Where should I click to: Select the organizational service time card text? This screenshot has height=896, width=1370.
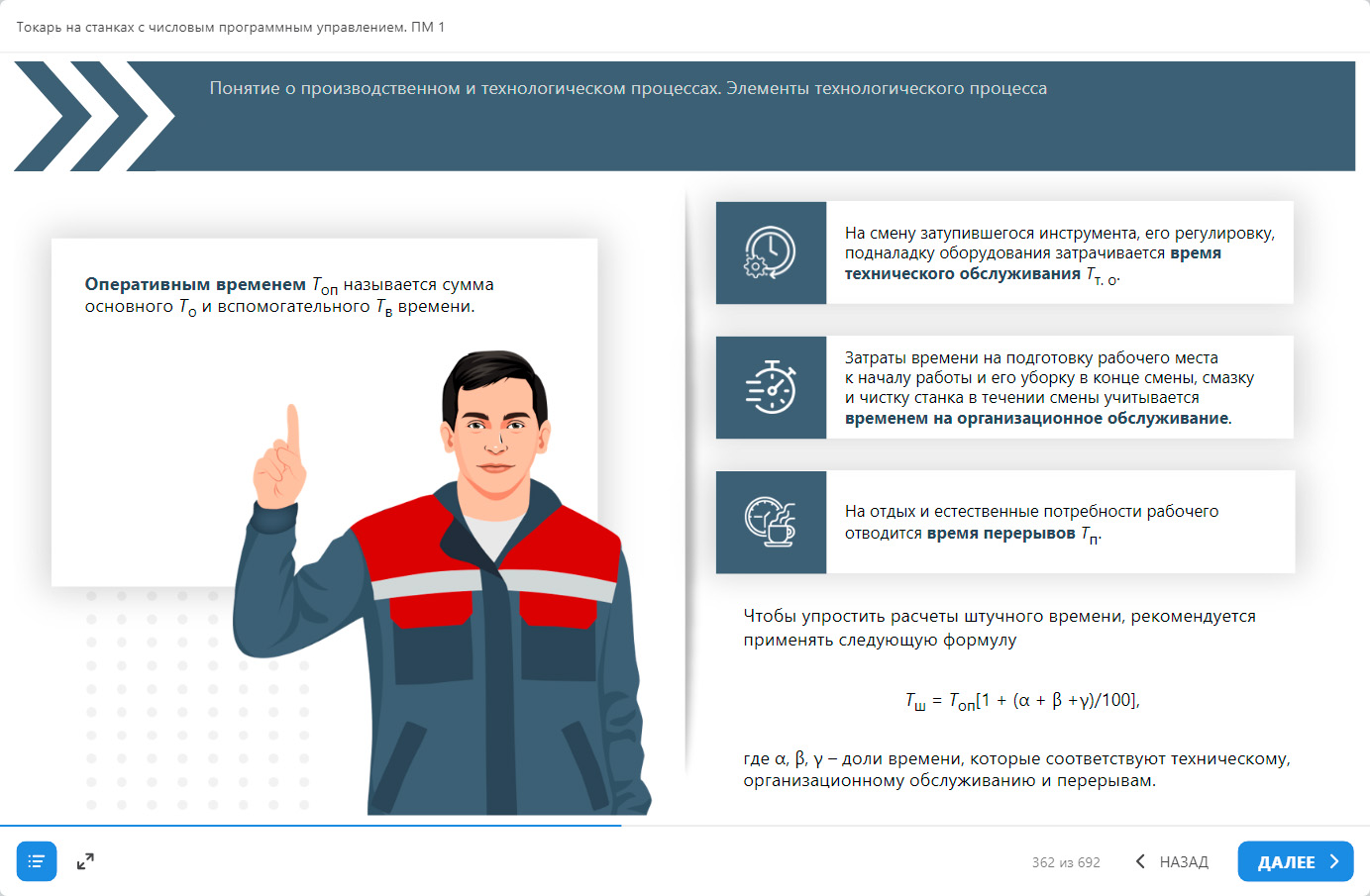tap(1049, 388)
